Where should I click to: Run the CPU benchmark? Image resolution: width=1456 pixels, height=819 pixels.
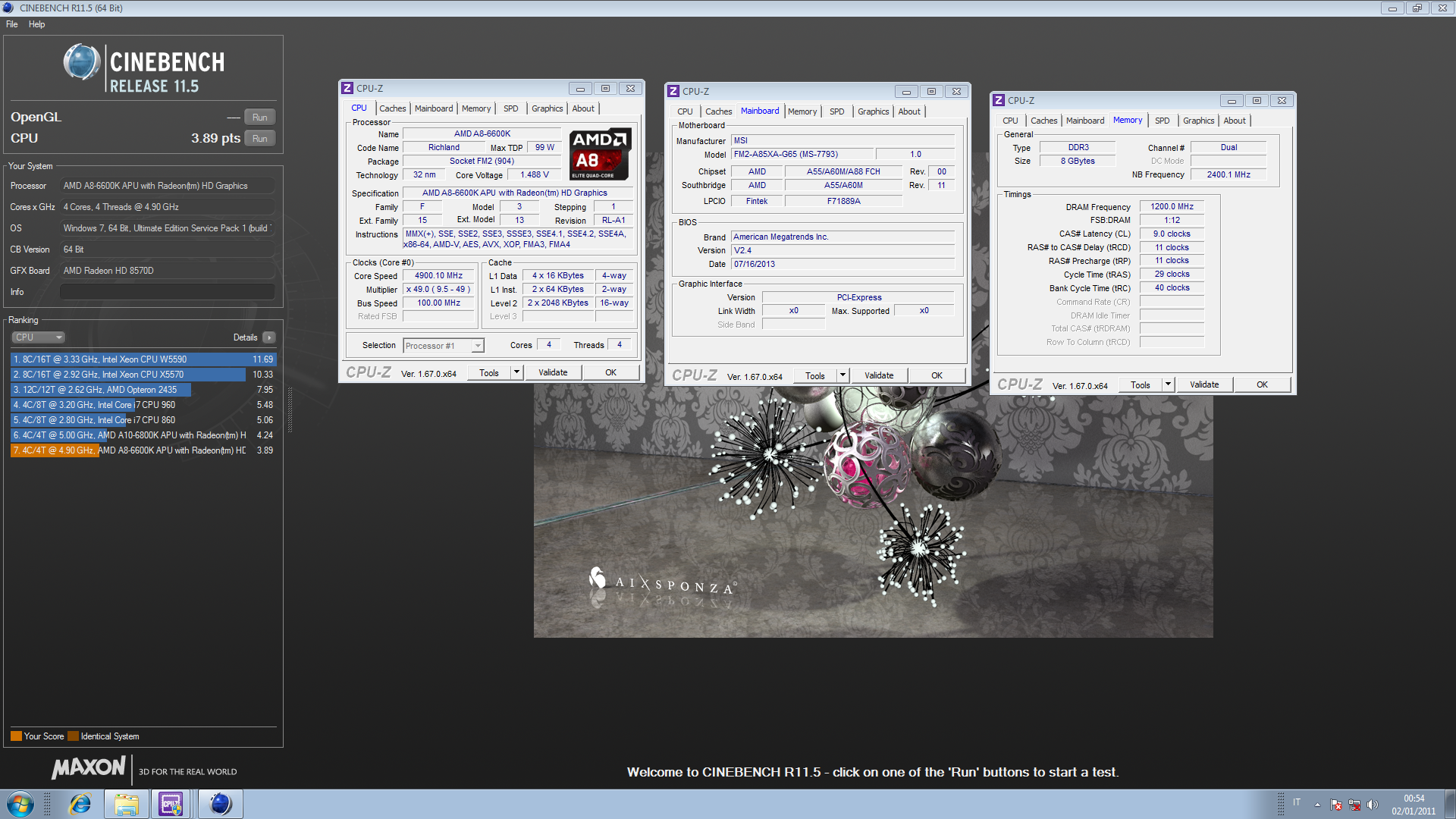pyautogui.click(x=259, y=139)
